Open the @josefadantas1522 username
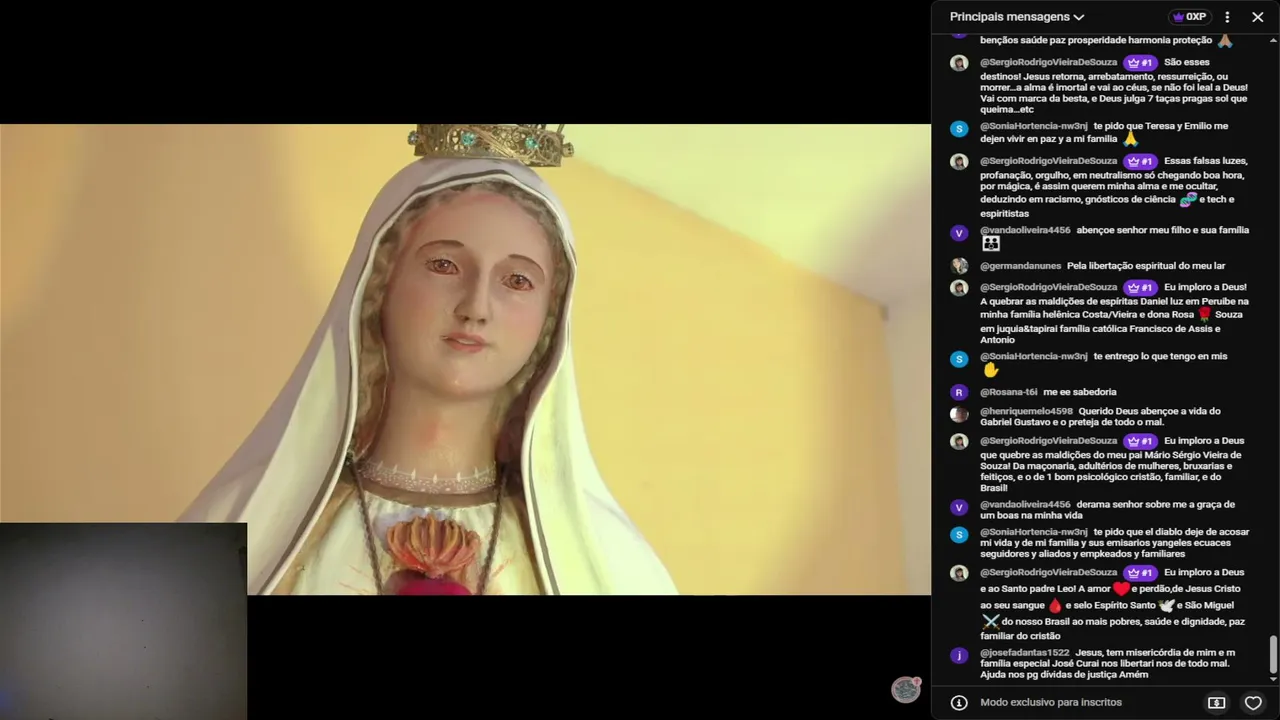This screenshot has width=1280, height=720. click(x=1025, y=652)
